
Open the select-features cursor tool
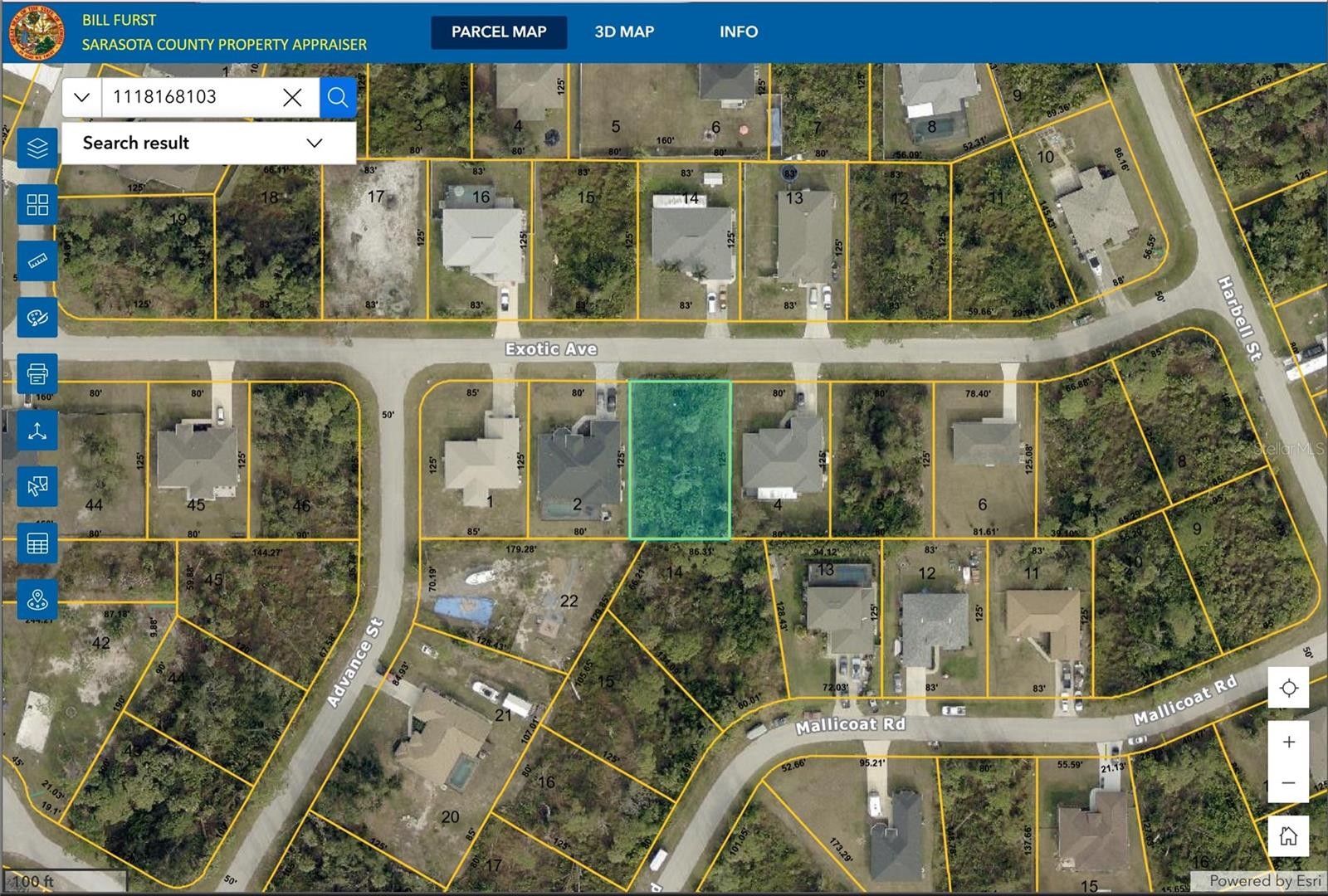click(37, 487)
